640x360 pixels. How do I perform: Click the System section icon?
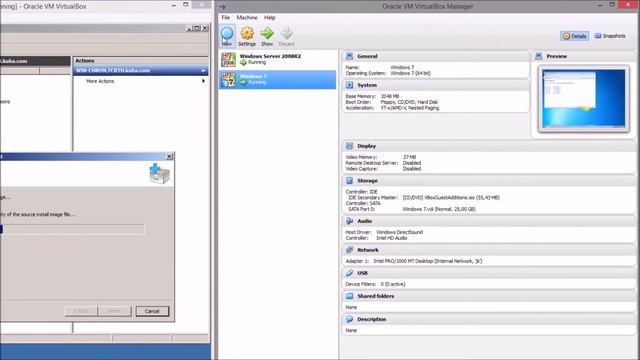tap(349, 85)
